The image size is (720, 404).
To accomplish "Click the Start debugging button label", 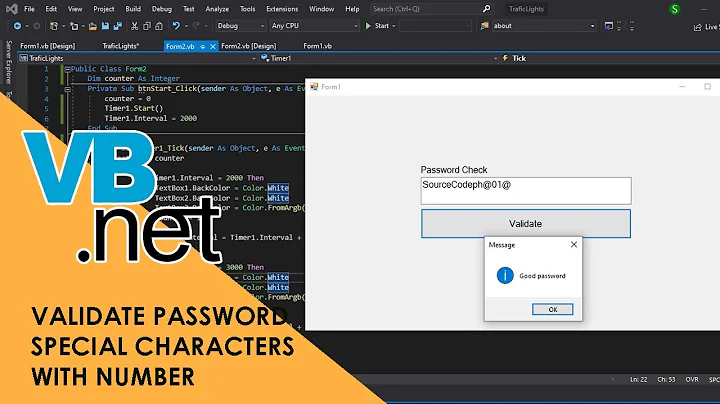I will pyautogui.click(x=382, y=26).
